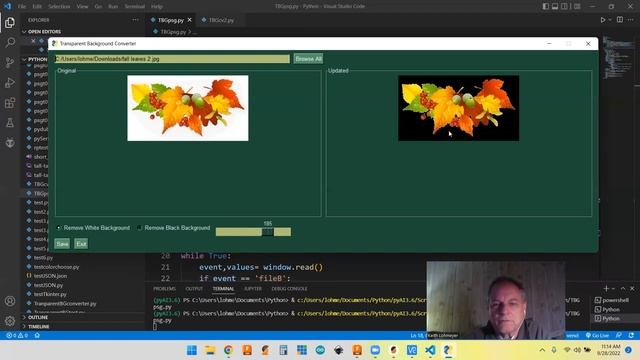Open the Testing flask view

click(10, 122)
